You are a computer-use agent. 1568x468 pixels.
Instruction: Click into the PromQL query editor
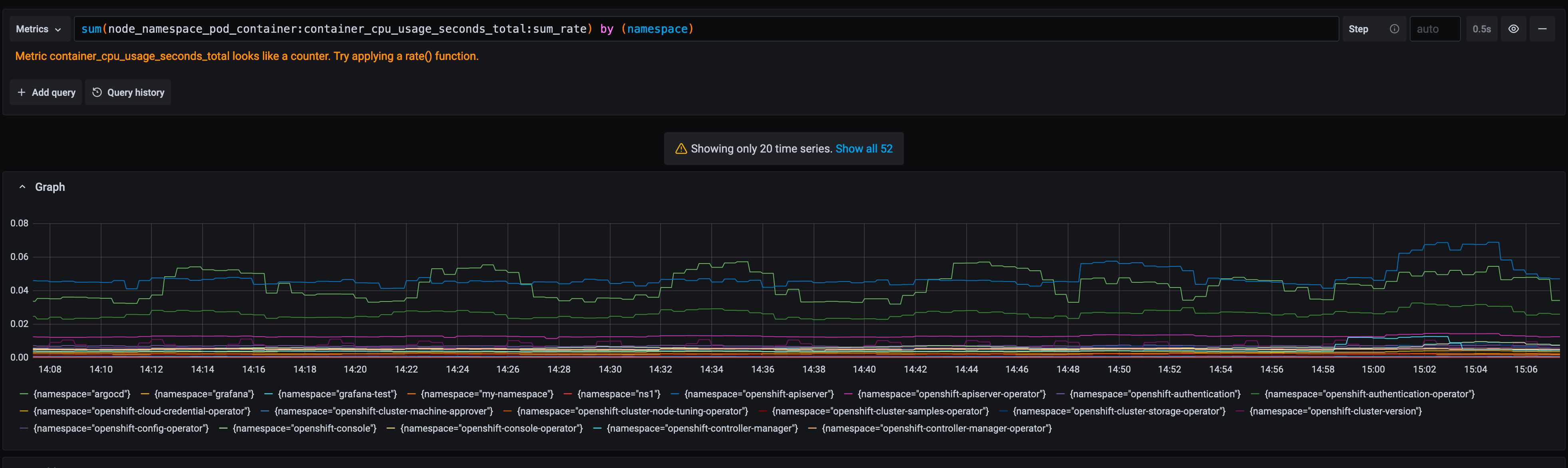pyautogui.click(x=706, y=29)
